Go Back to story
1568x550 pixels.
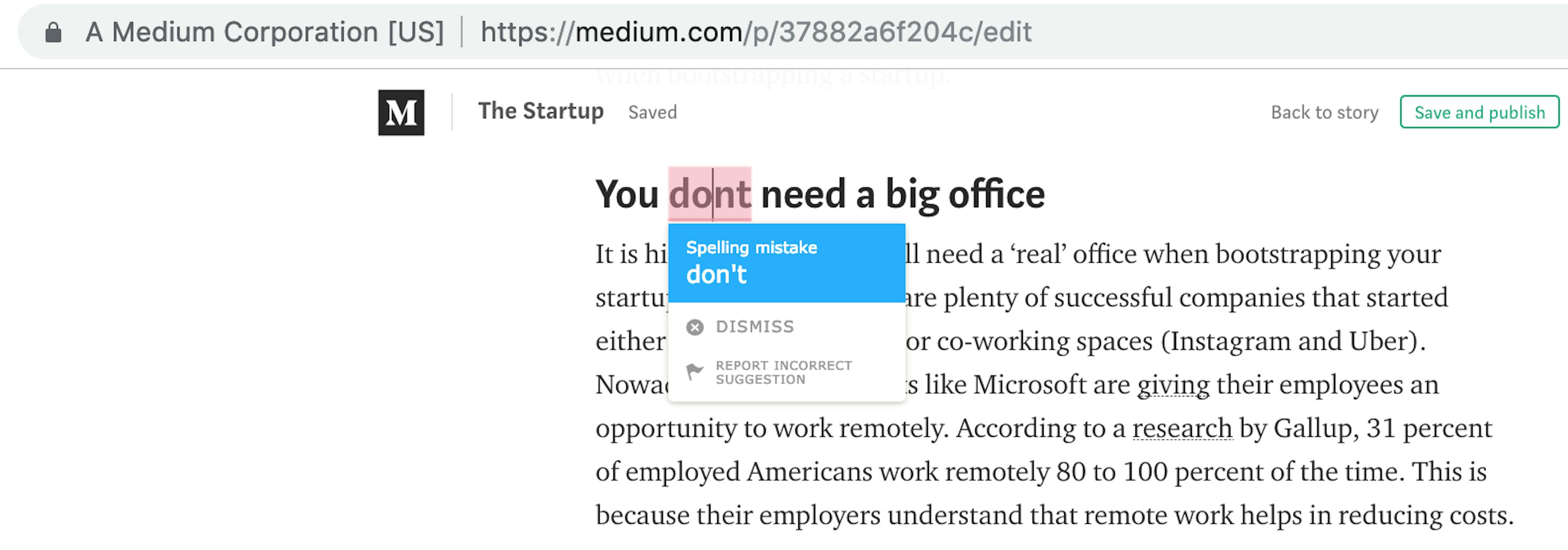pos(1324,113)
